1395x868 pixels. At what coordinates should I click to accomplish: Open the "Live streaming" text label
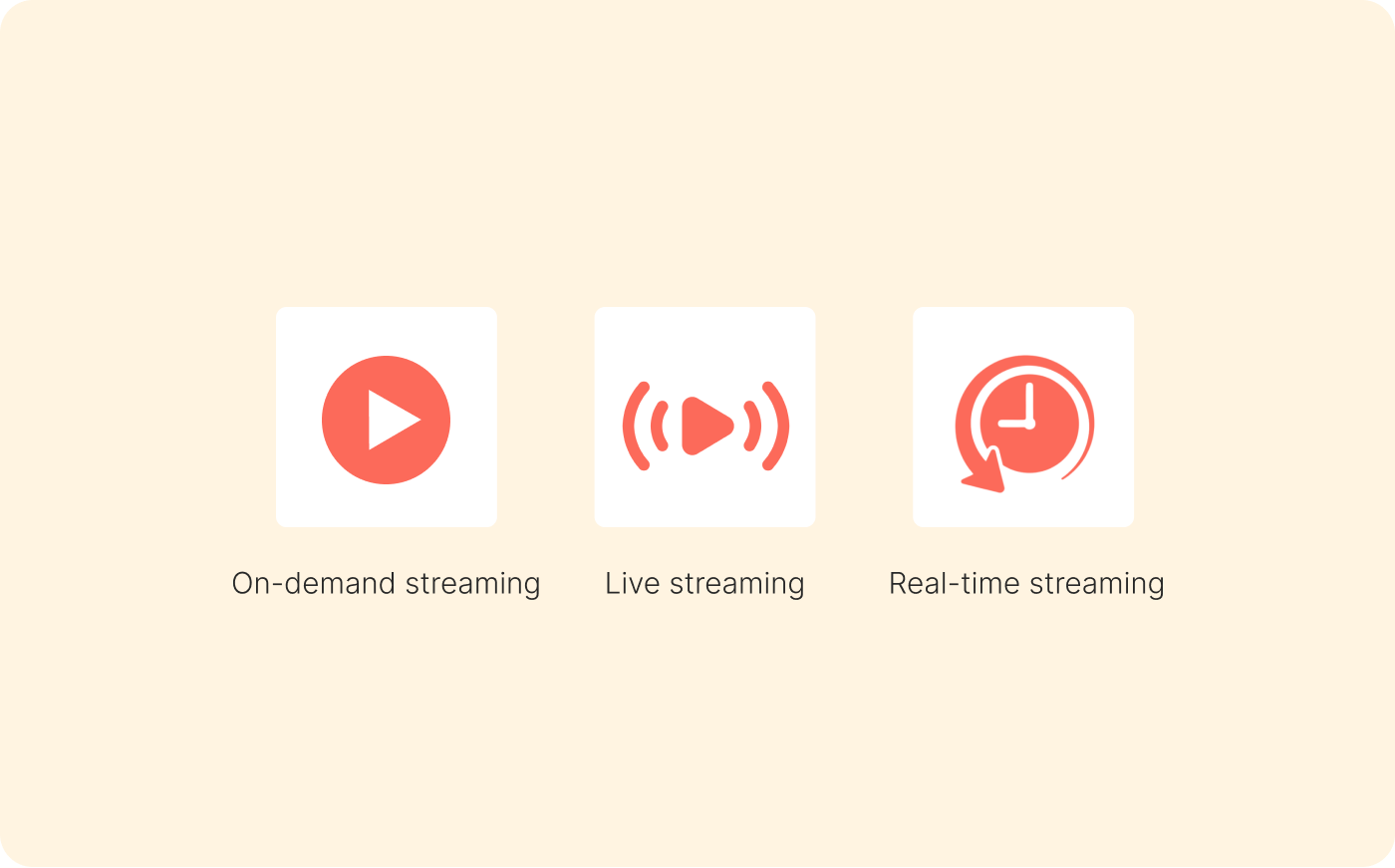pos(704,584)
